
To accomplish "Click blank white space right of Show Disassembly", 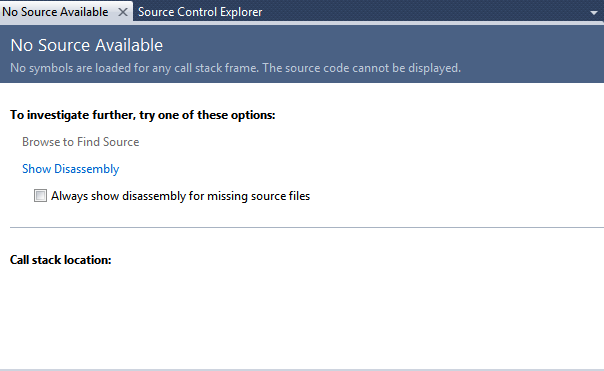I will click(347, 169).
